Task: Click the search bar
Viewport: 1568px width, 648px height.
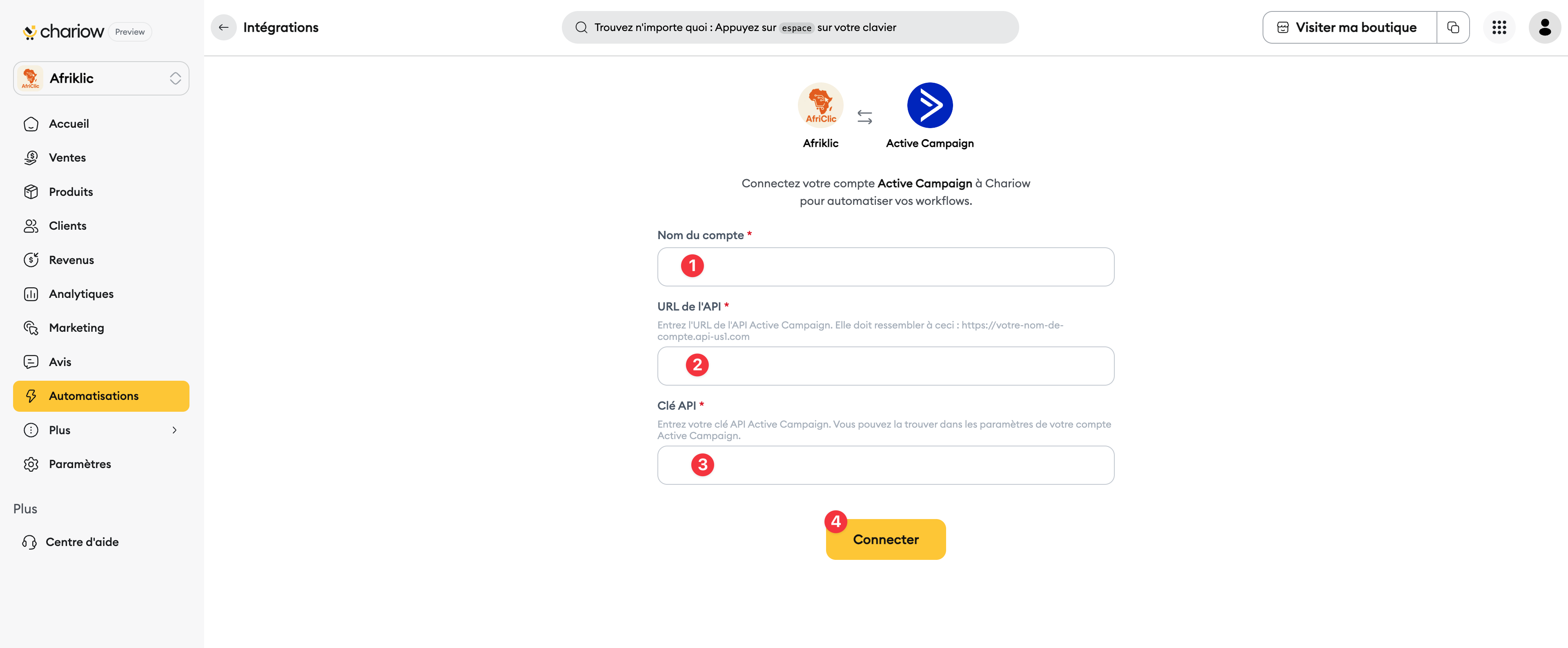Action: click(x=790, y=27)
